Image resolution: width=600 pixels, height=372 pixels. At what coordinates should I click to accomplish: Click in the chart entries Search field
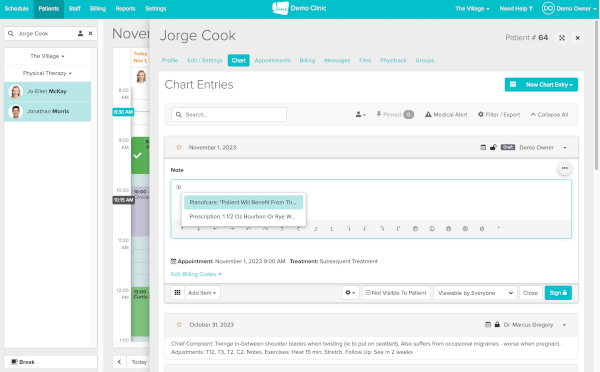point(229,114)
